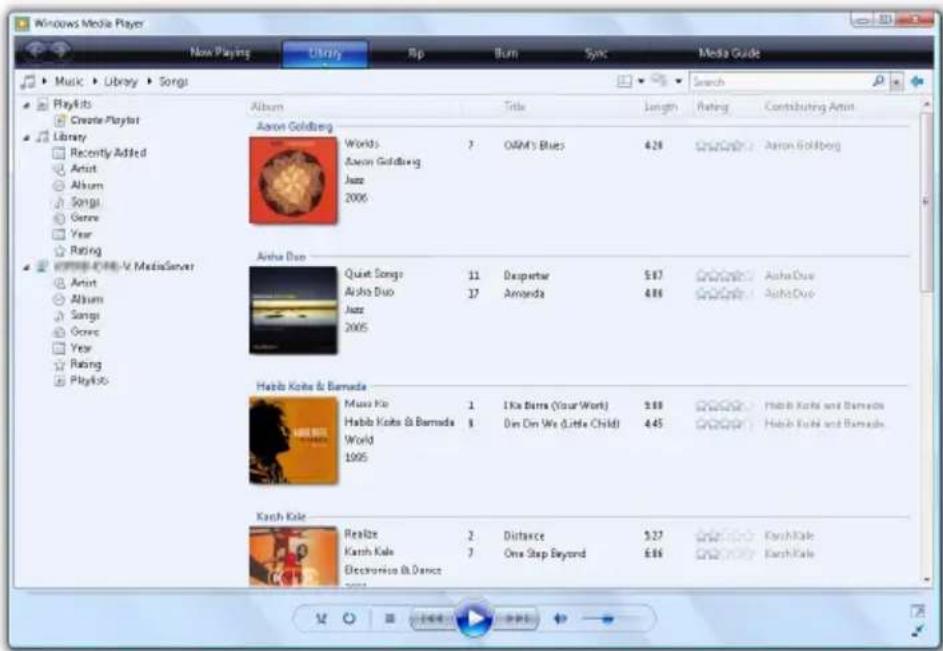Sort by the Title column header
The width and height of the screenshot is (943, 651).
point(515,106)
